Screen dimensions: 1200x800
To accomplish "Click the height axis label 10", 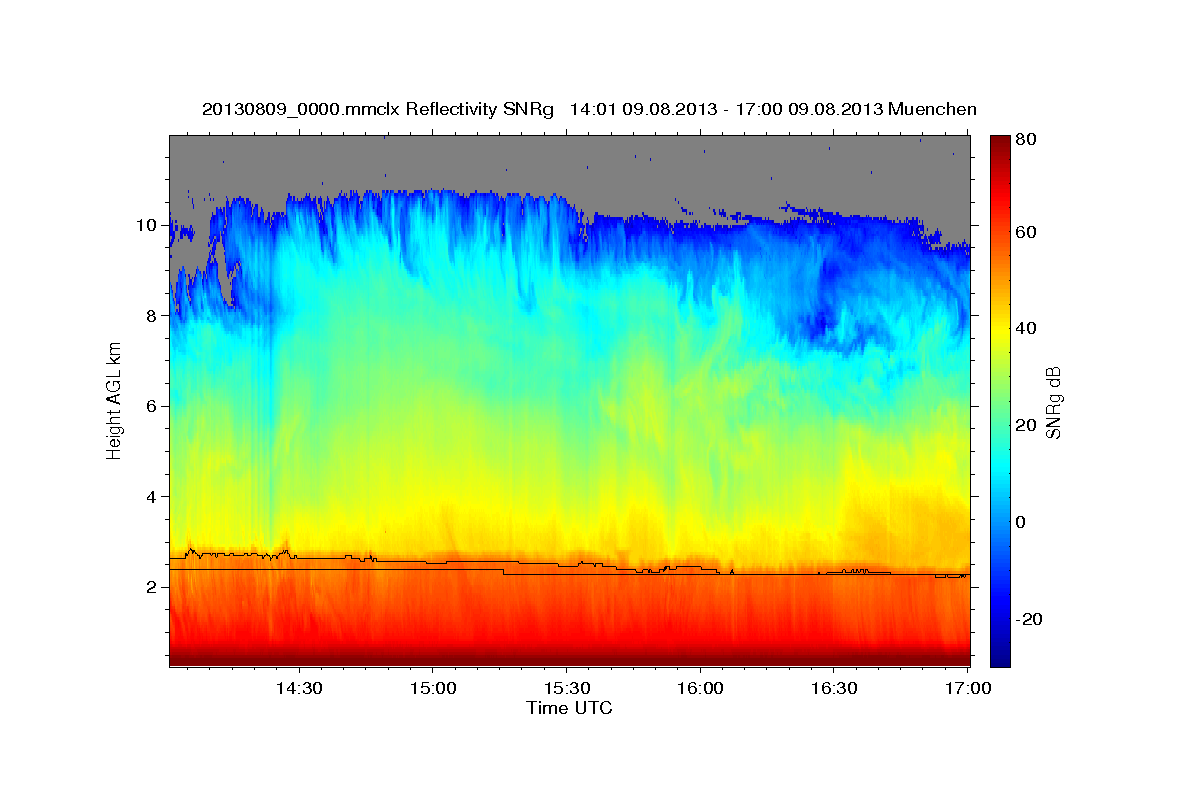I will pos(146,225).
